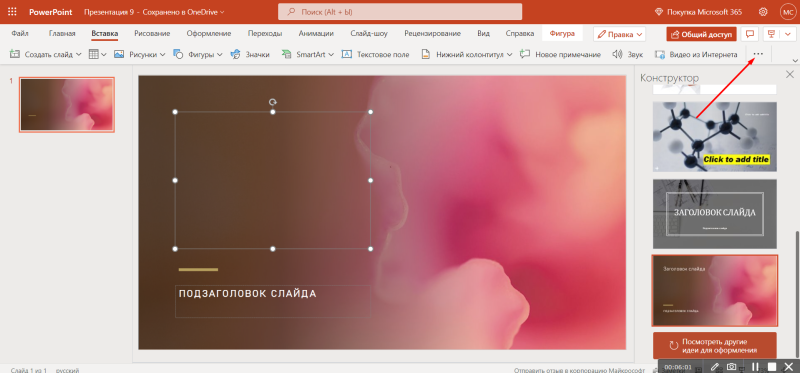Image resolution: width=800 pixels, height=373 pixels.
Task: Insert audio via the Звук button
Action: pyautogui.click(x=628, y=54)
